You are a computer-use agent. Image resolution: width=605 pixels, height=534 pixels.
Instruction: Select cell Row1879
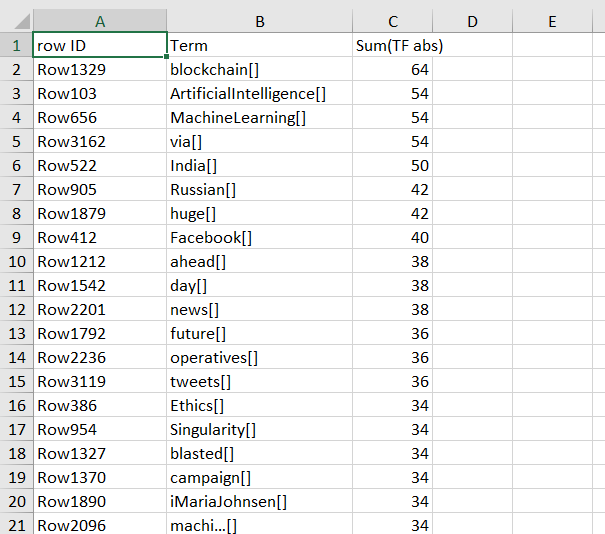(x=100, y=213)
